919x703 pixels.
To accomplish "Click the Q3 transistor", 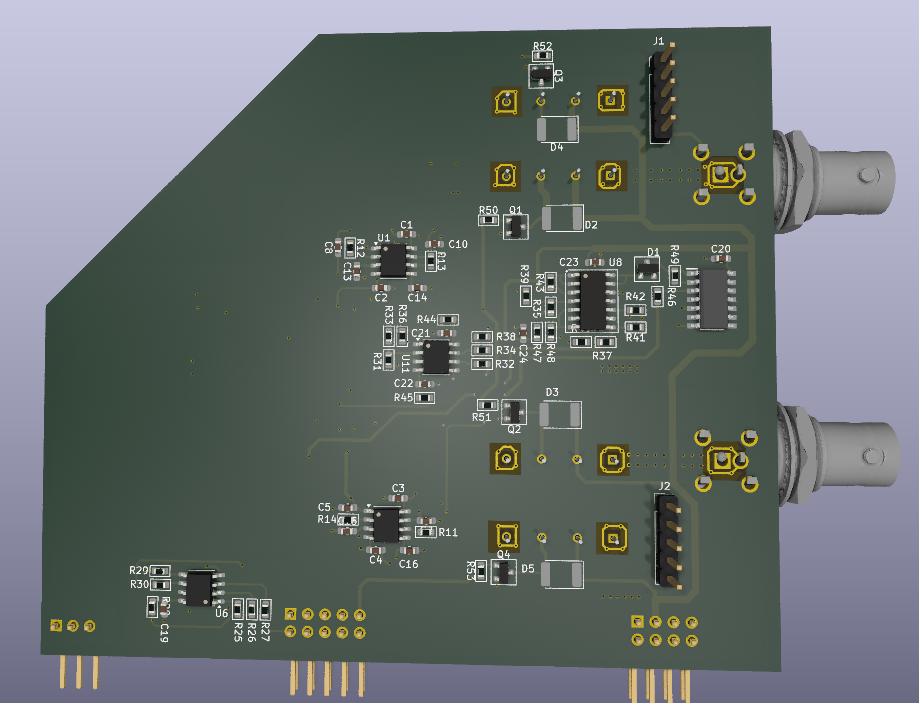I will [x=540, y=75].
